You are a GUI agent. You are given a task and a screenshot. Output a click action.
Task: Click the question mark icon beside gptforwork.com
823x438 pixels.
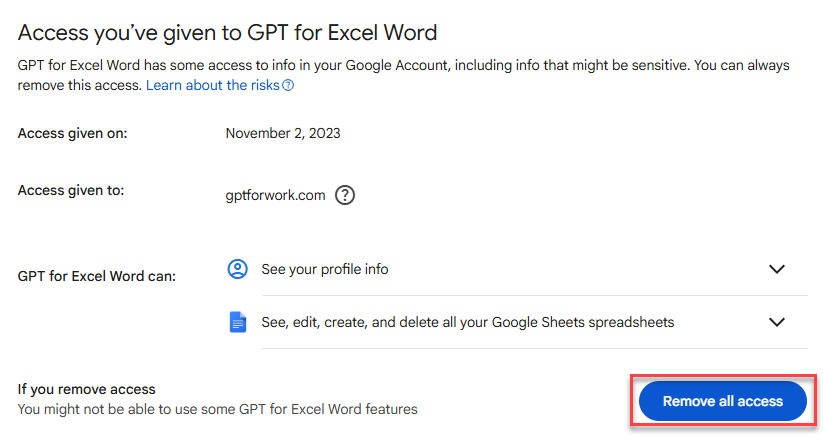pos(345,195)
